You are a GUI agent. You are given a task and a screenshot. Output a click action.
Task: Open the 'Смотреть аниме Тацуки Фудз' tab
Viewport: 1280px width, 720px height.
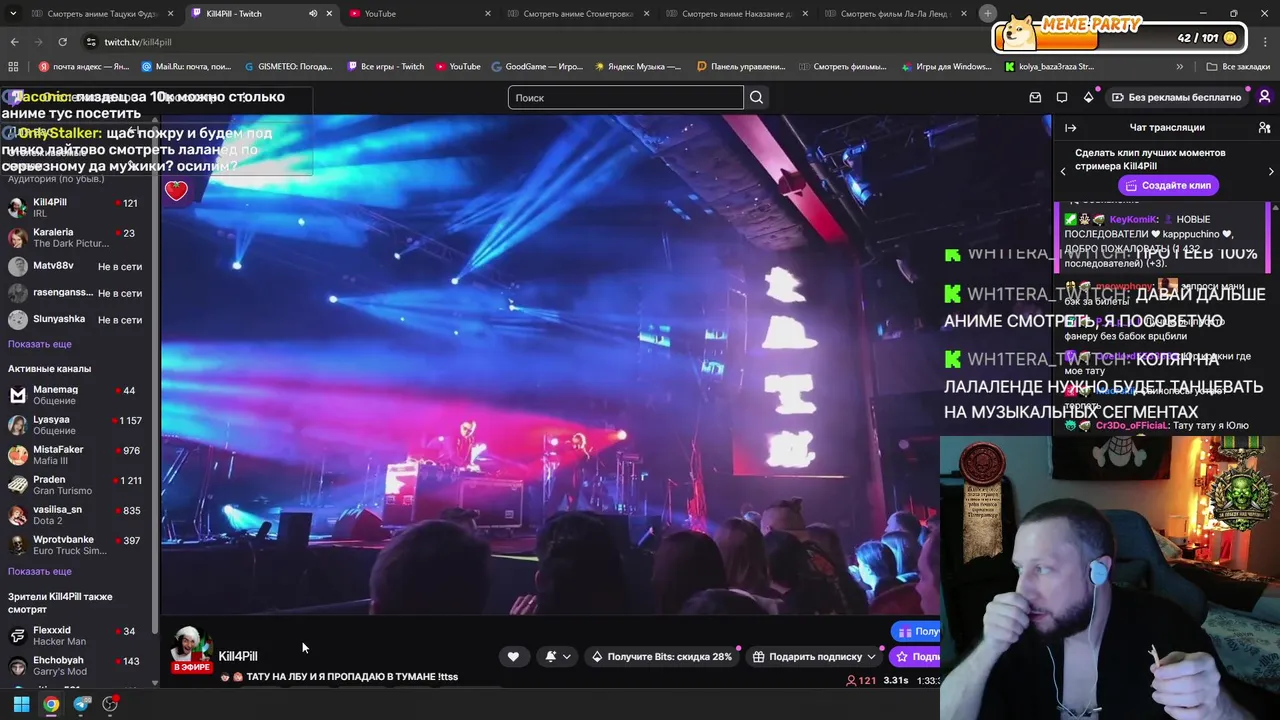click(105, 13)
